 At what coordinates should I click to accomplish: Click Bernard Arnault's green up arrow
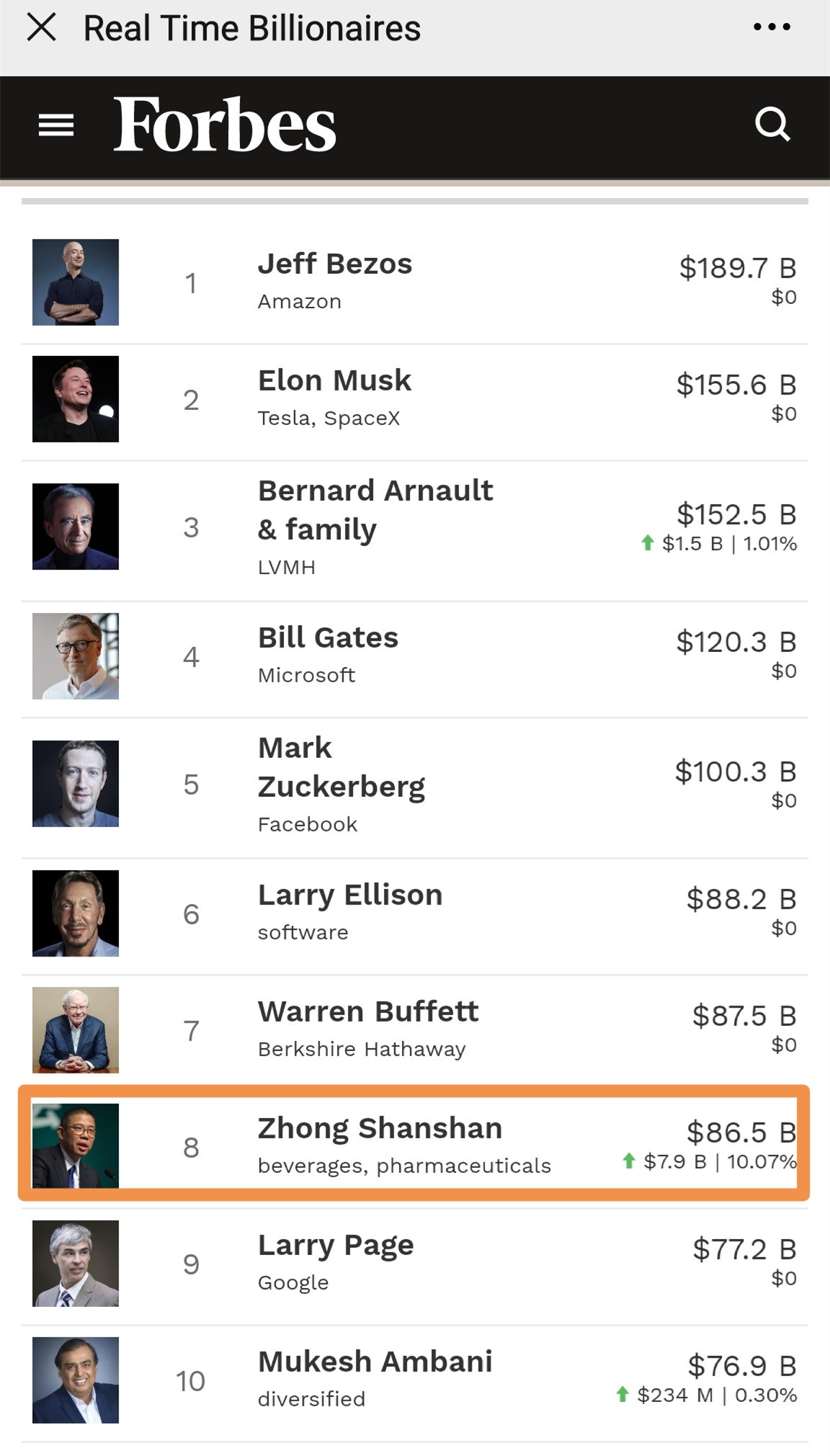point(648,543)
